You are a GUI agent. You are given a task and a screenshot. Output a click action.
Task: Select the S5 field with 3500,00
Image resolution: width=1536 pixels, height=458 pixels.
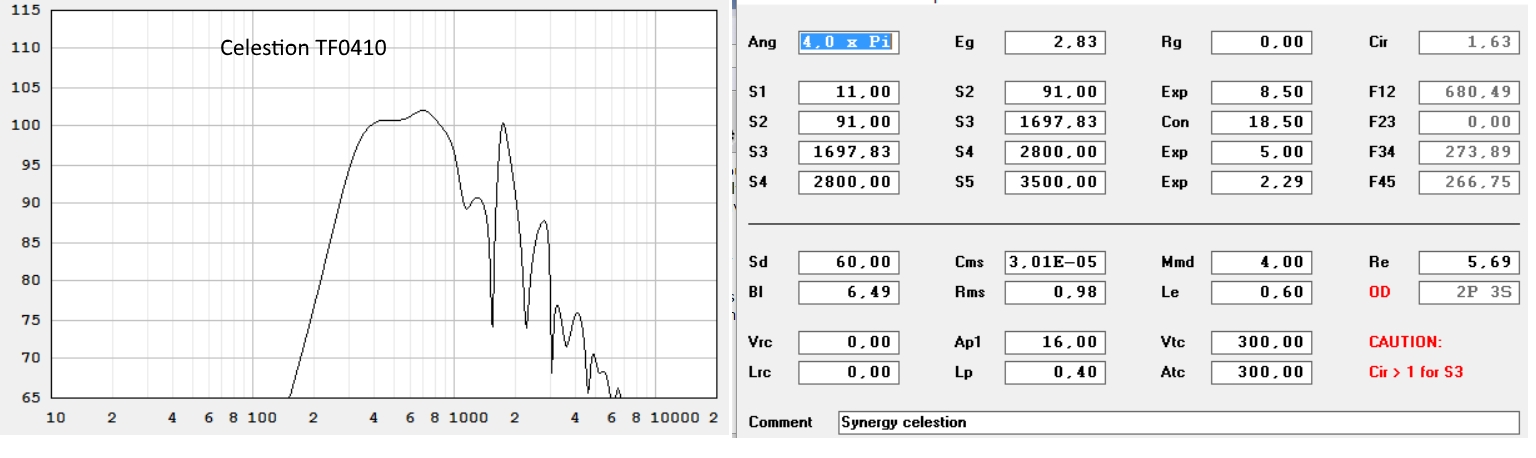tap(1055, 183)
